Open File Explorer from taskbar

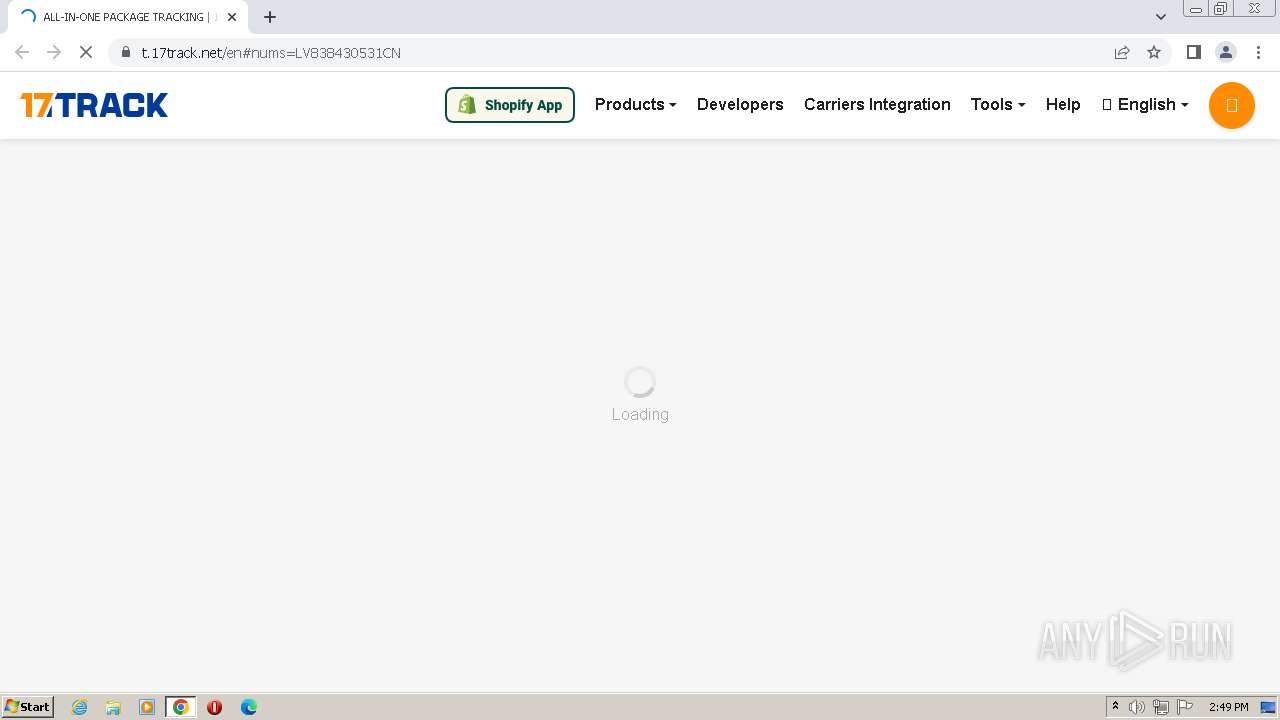tap(113, 707)
